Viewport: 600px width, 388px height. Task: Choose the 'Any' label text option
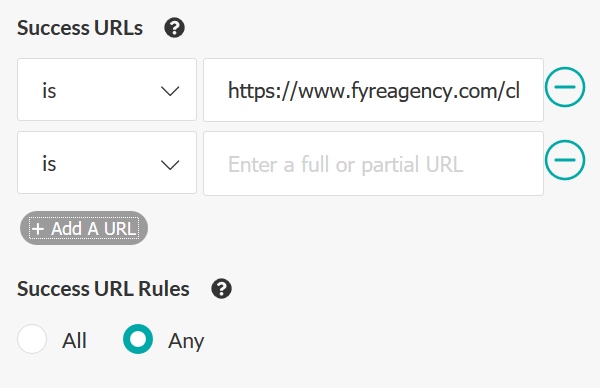186,341
